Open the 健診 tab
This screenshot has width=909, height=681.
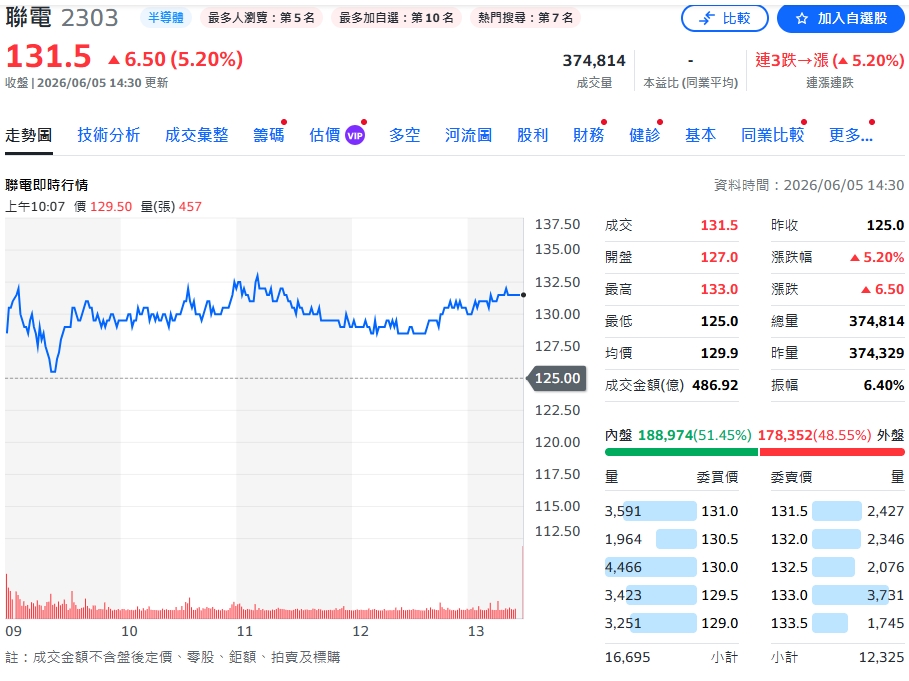[x=645, y=135]
